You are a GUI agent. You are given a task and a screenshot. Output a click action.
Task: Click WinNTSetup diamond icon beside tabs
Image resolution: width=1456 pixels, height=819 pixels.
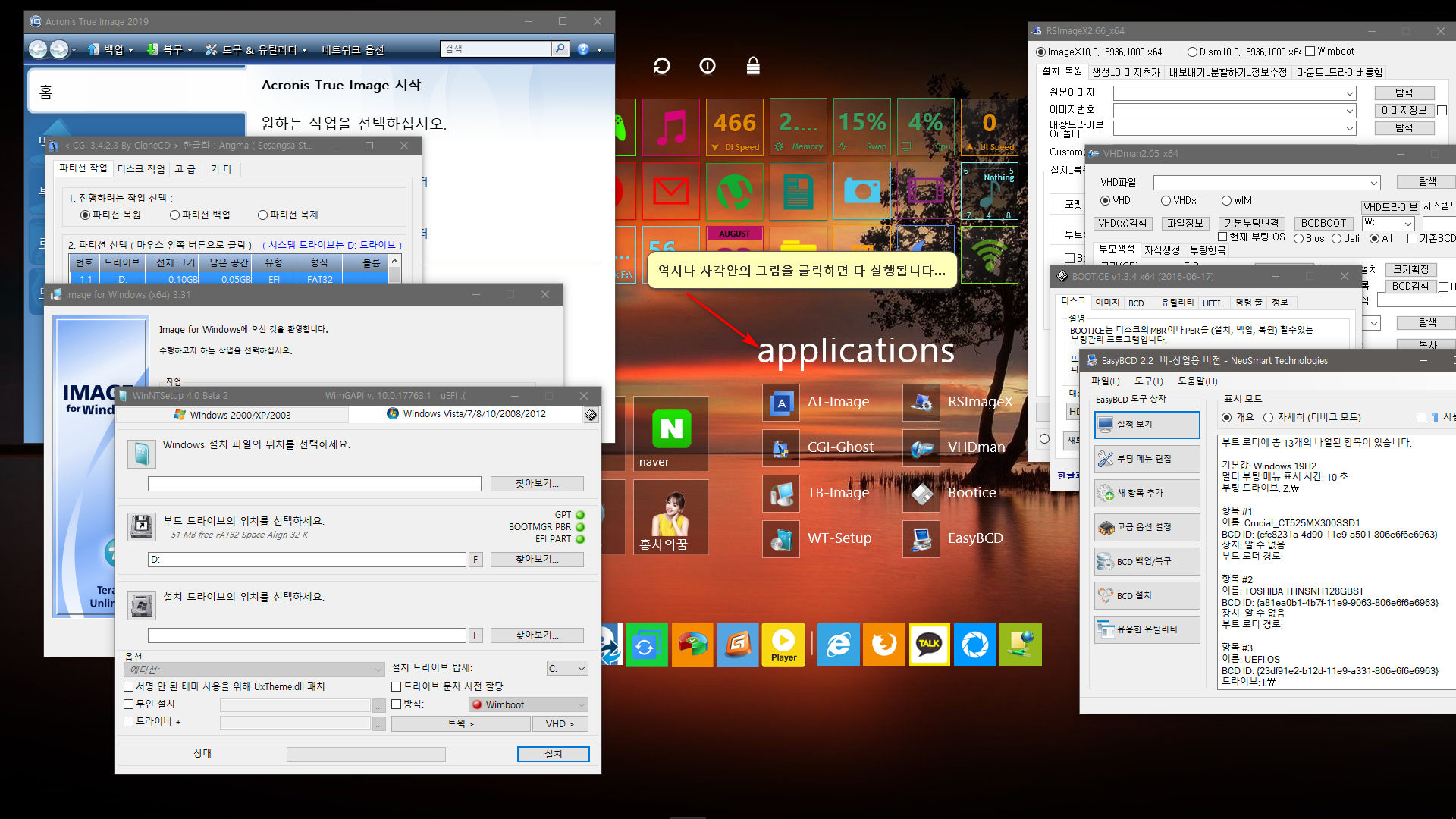pos(591,415)
